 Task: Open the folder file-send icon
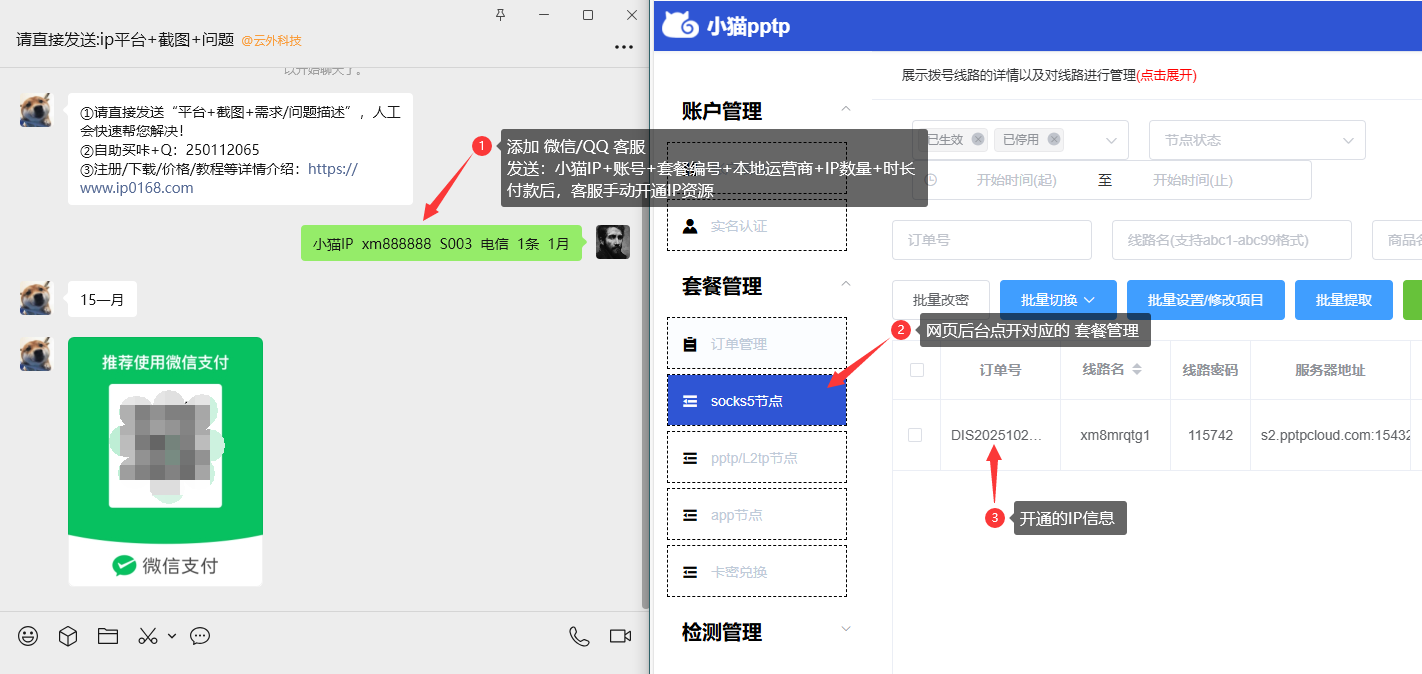[108, 636]
